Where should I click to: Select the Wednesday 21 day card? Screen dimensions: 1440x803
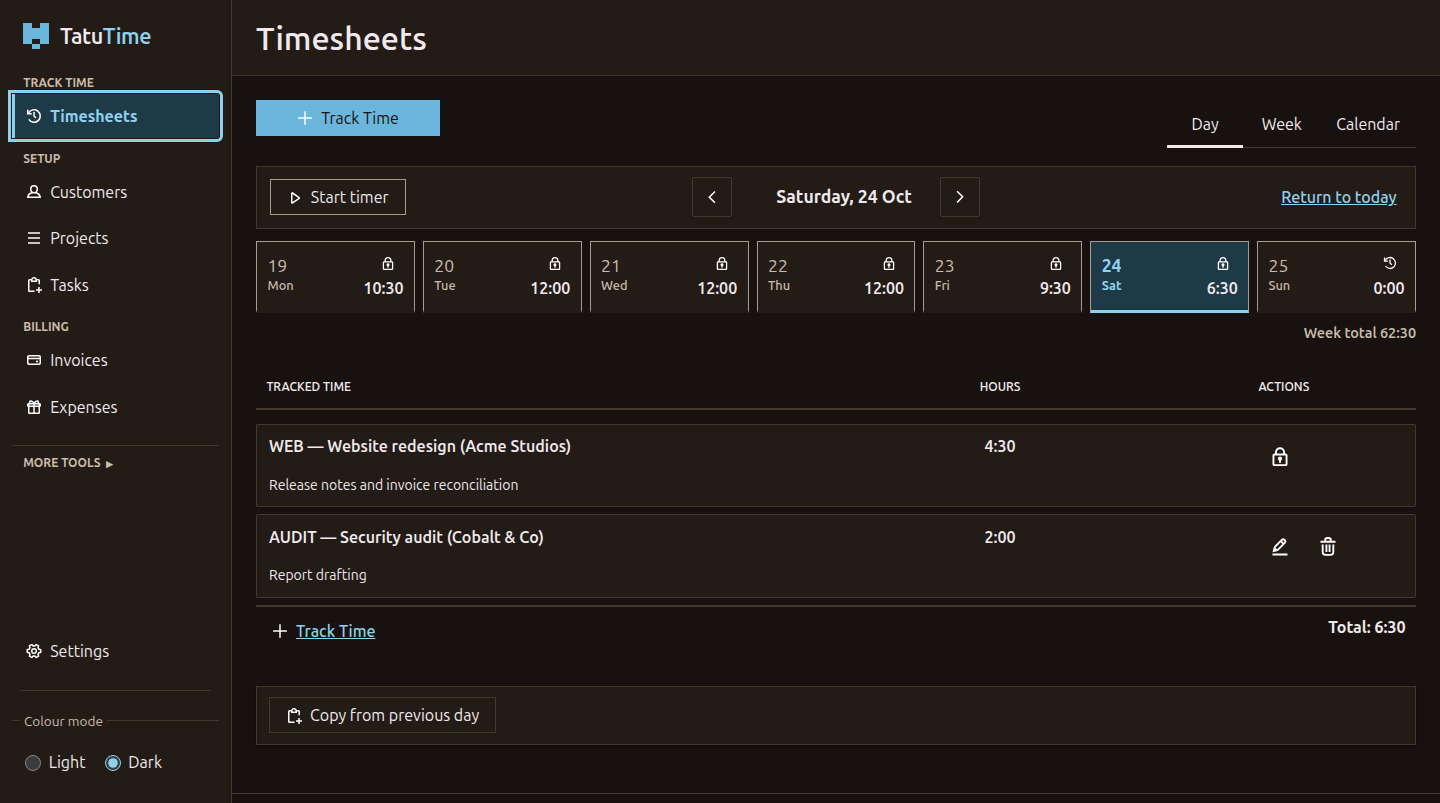point(669,277)
